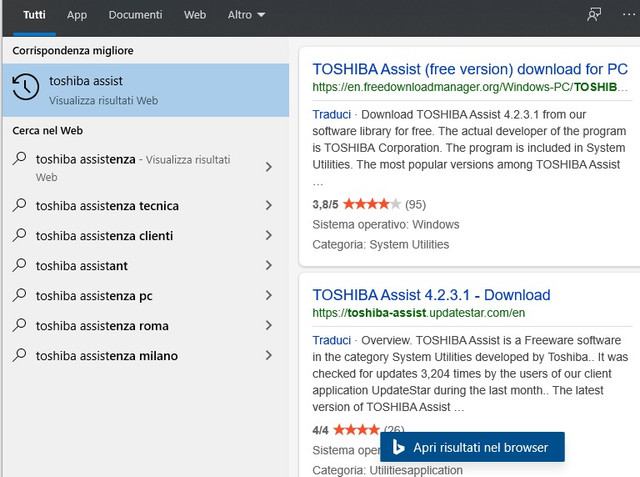Viewport: 640px width, 477px height.
Task: Click the (95) review count
Action: point(415,204)
